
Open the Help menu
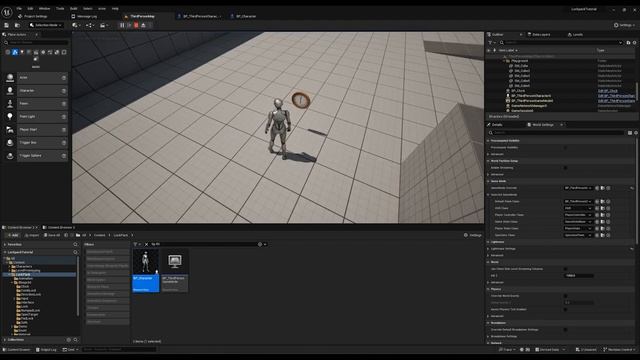[x=115, y=8]
